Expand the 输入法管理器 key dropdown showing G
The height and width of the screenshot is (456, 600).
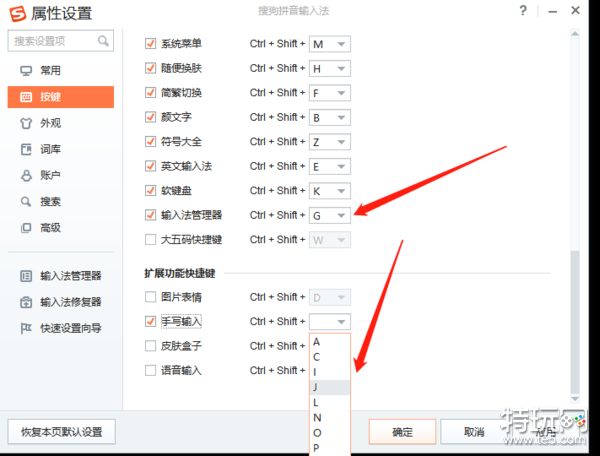341,215
